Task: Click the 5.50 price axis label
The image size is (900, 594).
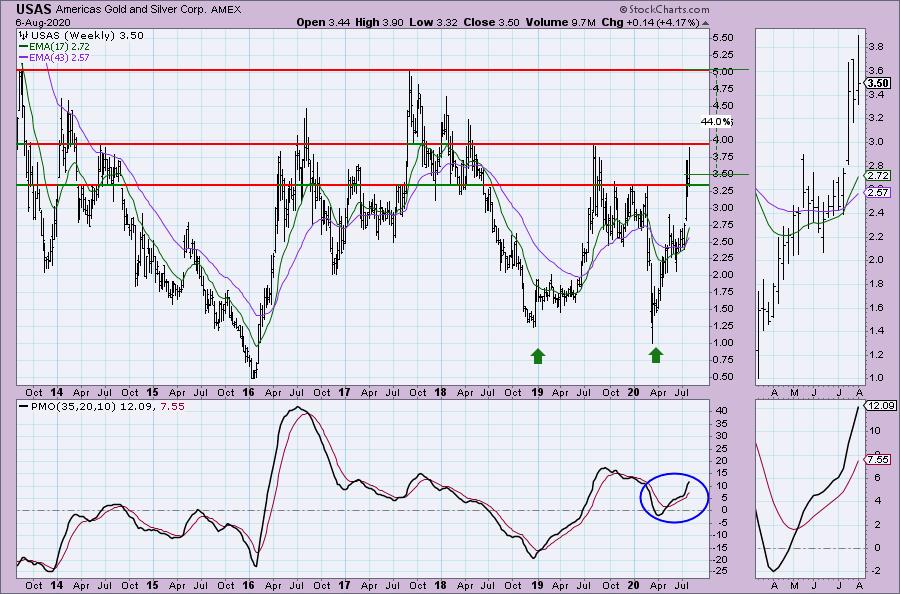Action: [722, 38]
